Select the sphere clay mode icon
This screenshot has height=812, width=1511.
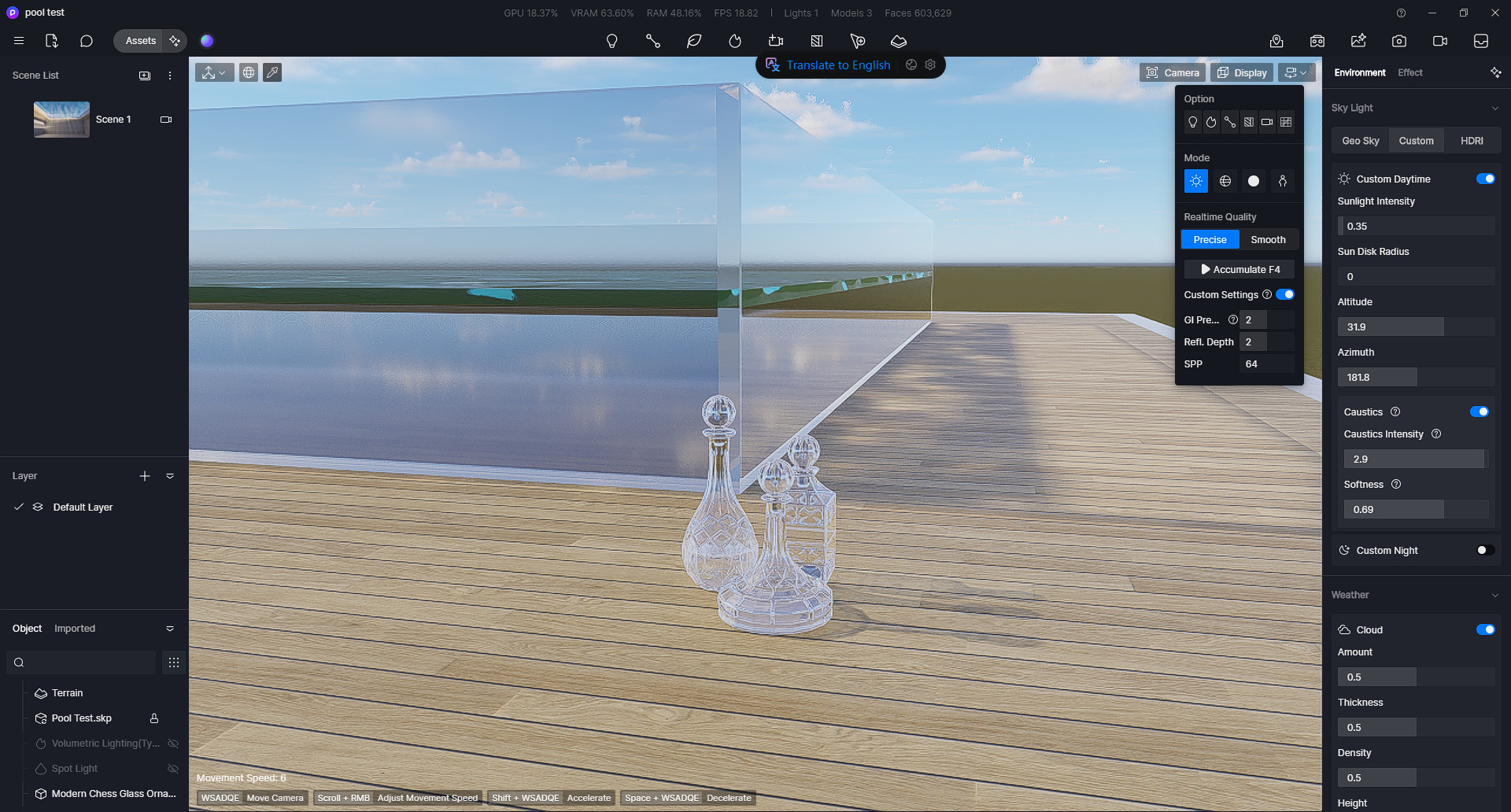(1254, 181)
